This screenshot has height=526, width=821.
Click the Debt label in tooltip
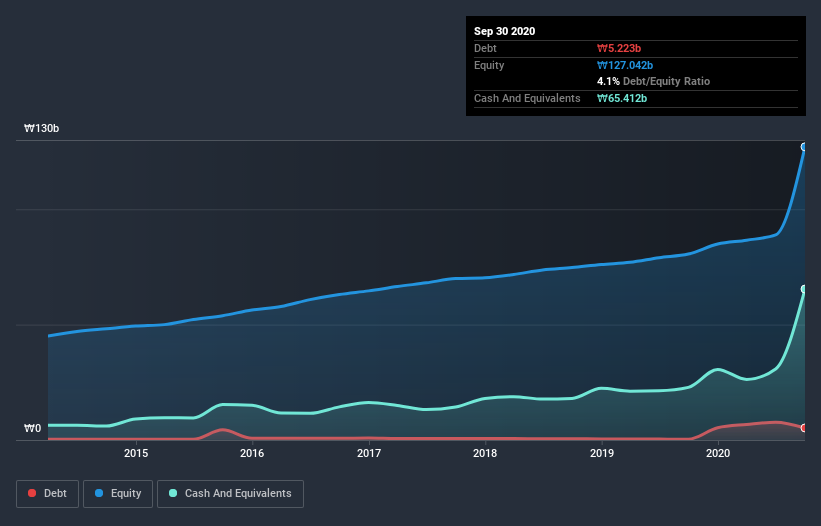coord(485,48)
